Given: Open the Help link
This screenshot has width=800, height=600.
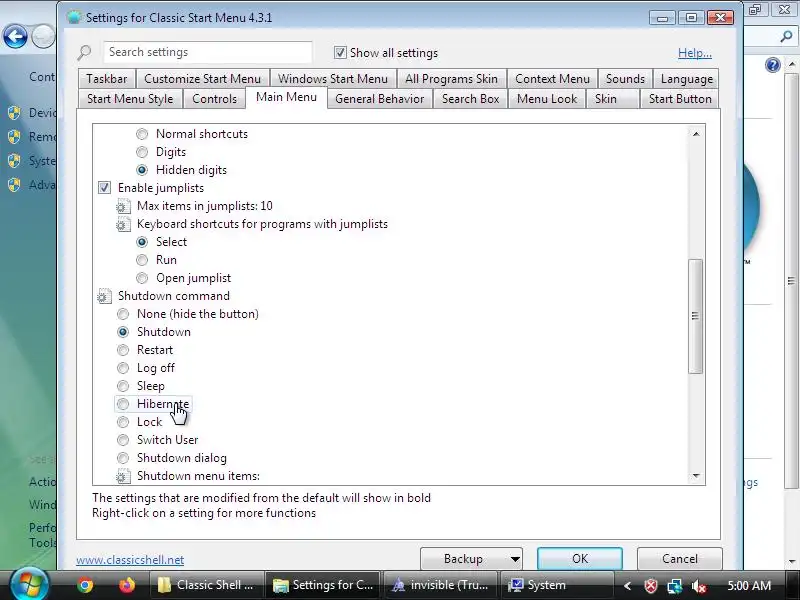Looking at the screenshot, I should point(694,53).
